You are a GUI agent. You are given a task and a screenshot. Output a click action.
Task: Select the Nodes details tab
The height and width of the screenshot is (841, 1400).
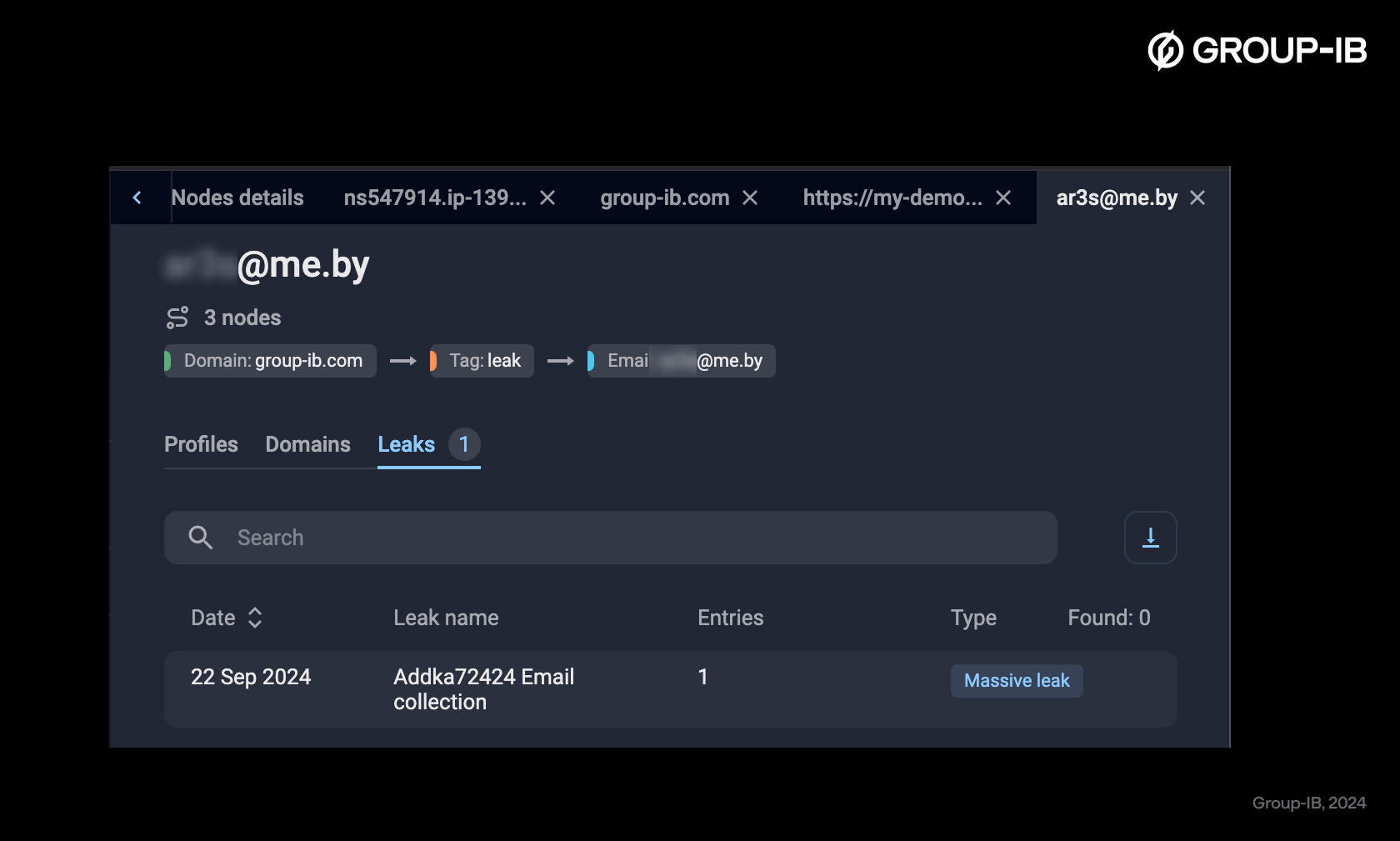pos(237,198)
